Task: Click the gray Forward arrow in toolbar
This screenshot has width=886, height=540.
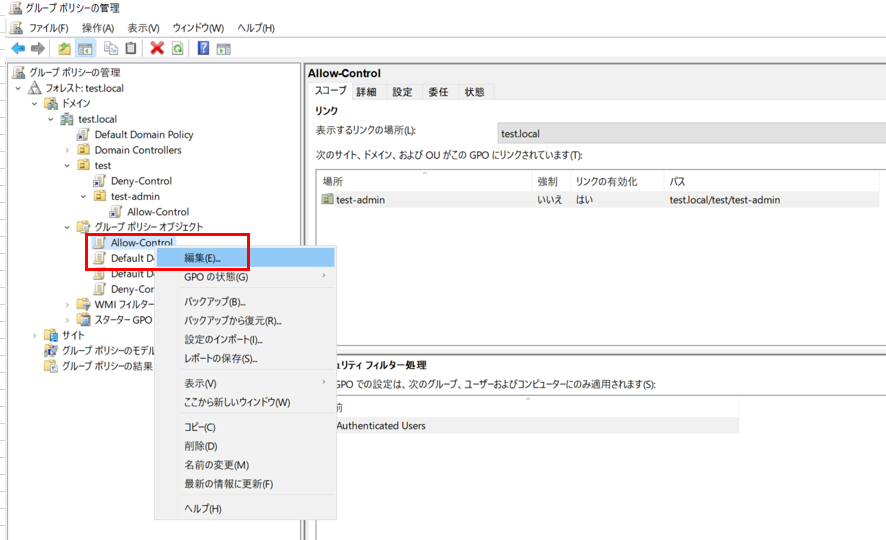Action: tap(38, 49)
